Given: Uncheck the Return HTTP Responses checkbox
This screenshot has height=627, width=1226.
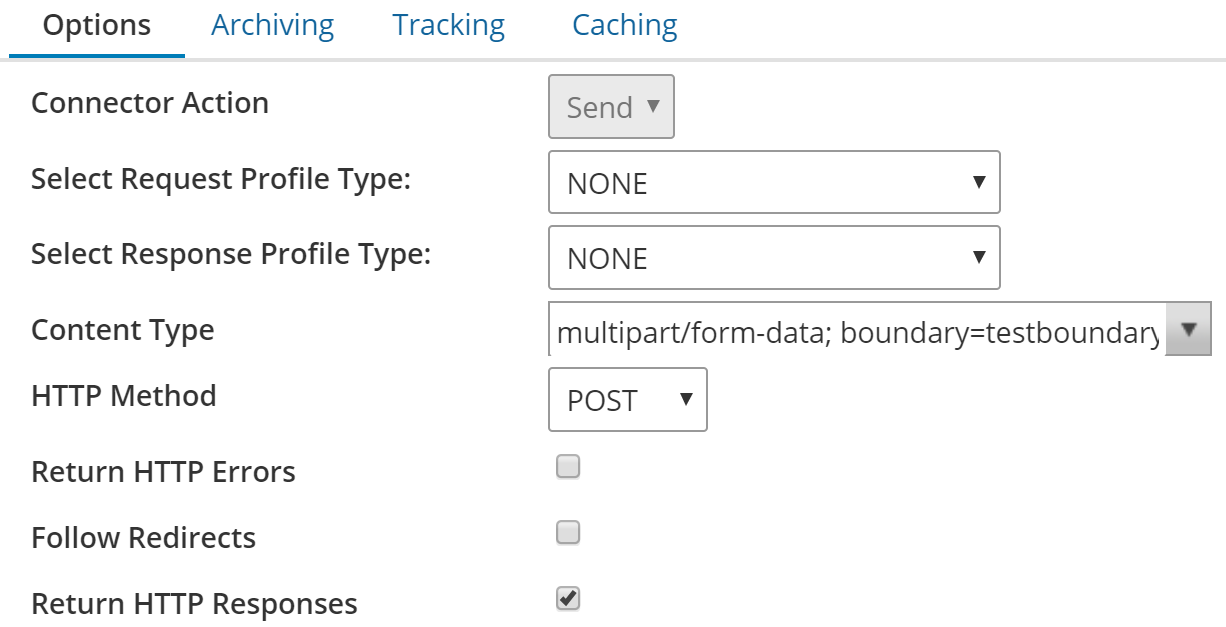Looking at the screenshot, I should point(566,598).
